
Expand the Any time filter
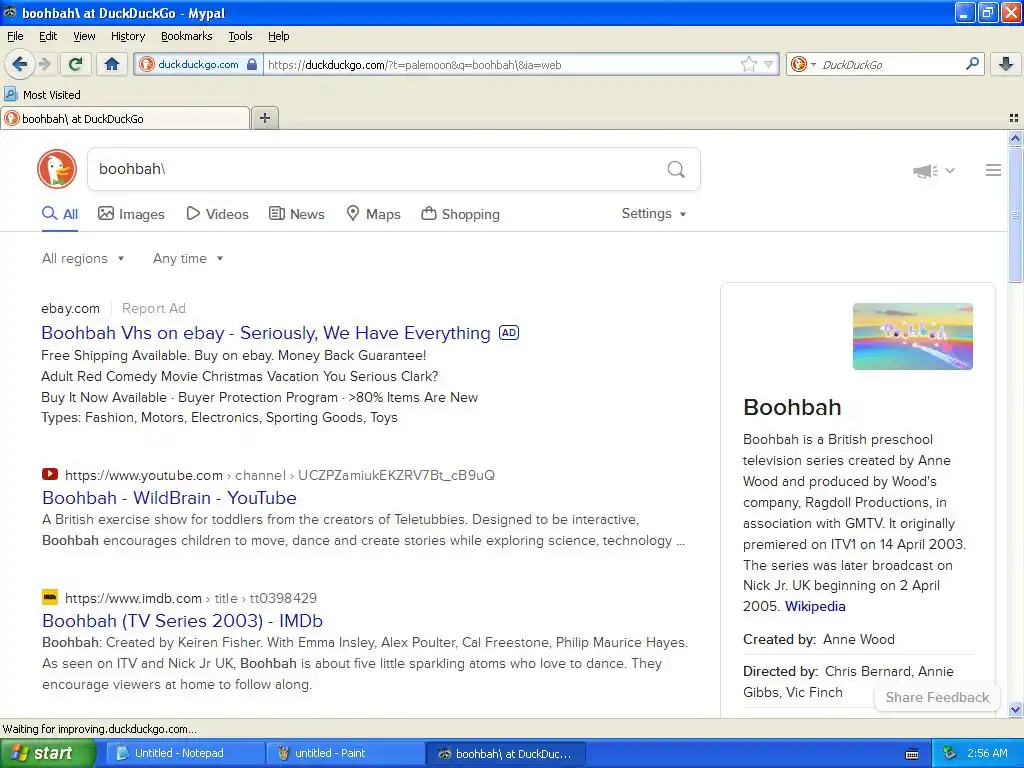point(188,259)
